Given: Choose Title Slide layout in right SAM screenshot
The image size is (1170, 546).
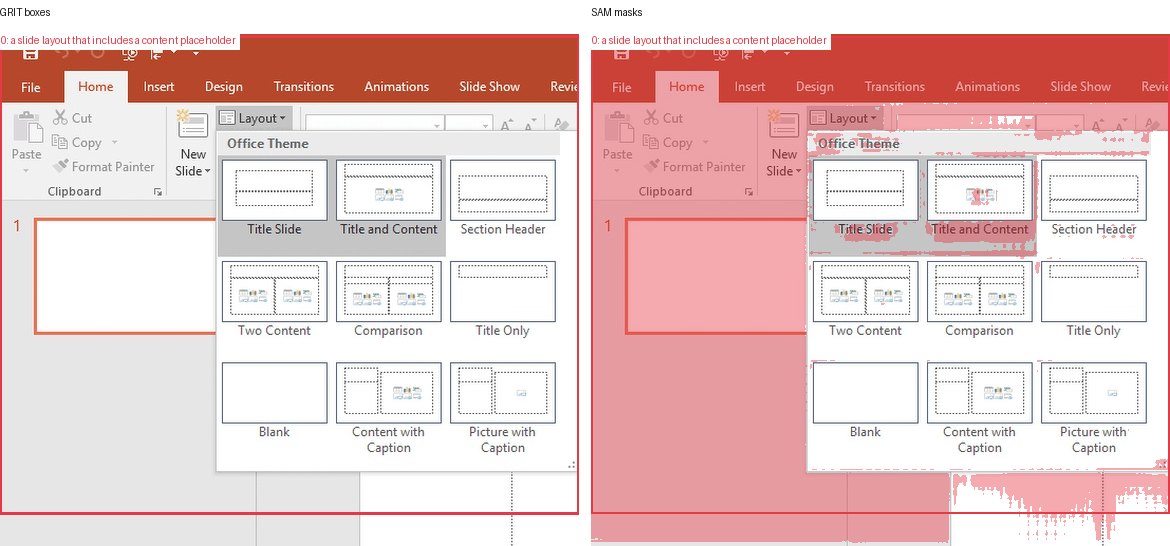Looking at the screenshot, I should (x=866, y=198).
